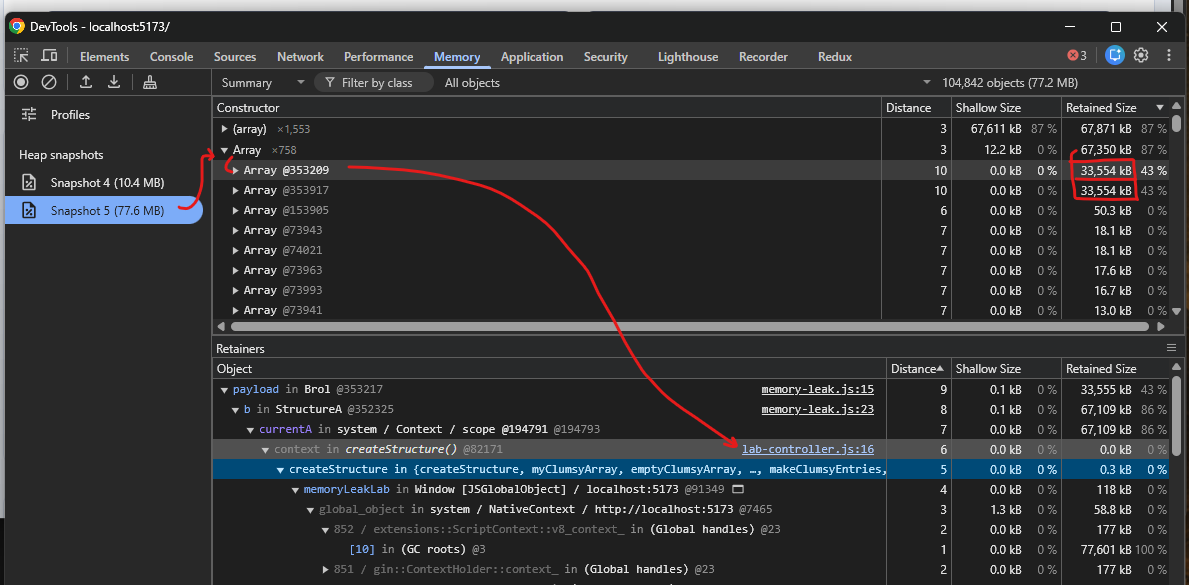The image size is (1189, 585).
Task: Expand Array @353209 row
Action: click(x=236, y=170)
